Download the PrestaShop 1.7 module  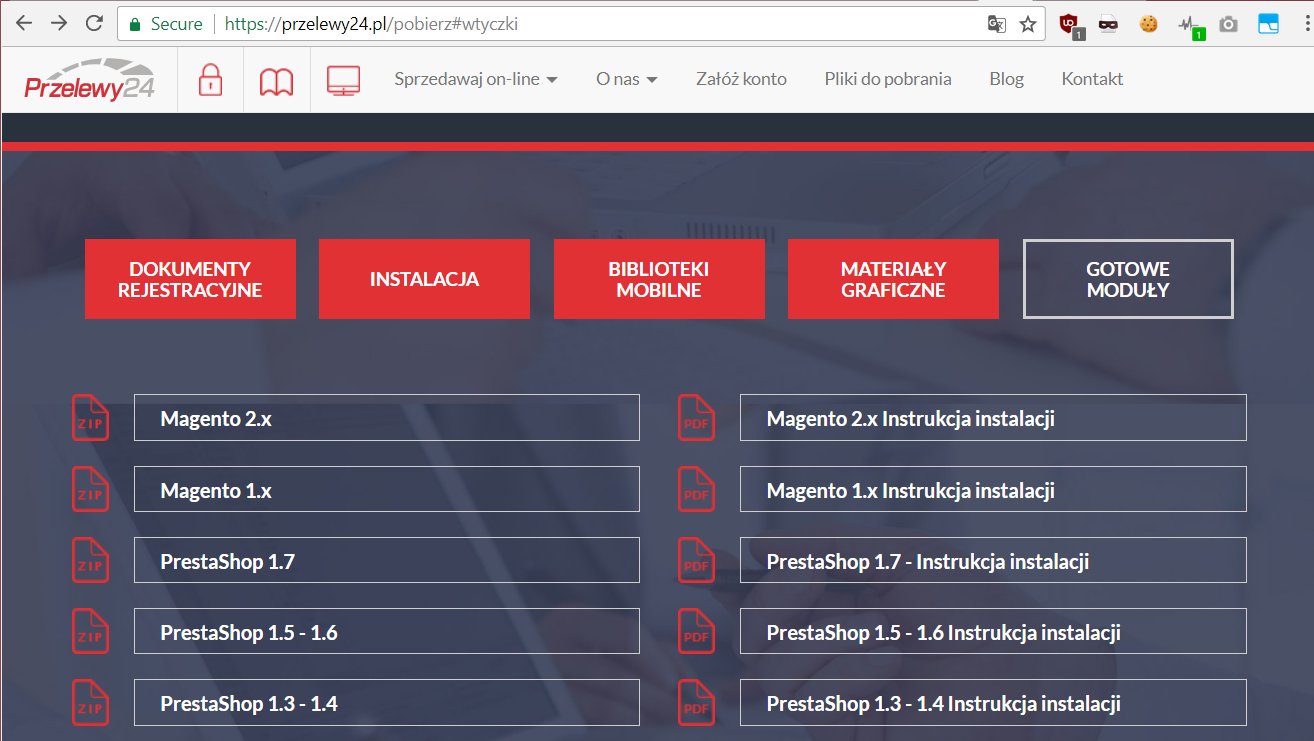click(x=387, y=560)
